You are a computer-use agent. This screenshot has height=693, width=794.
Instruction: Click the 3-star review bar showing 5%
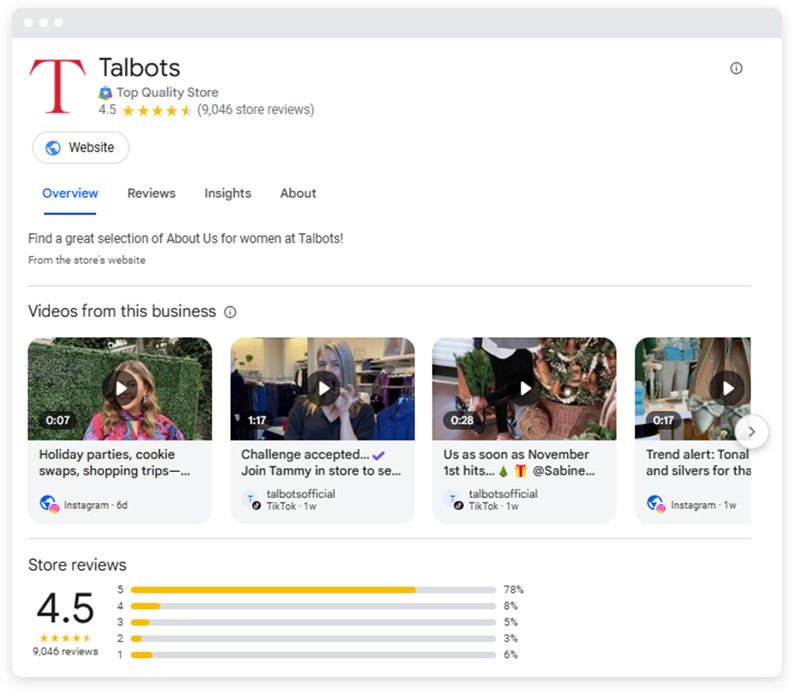click(x=313, y=622)
